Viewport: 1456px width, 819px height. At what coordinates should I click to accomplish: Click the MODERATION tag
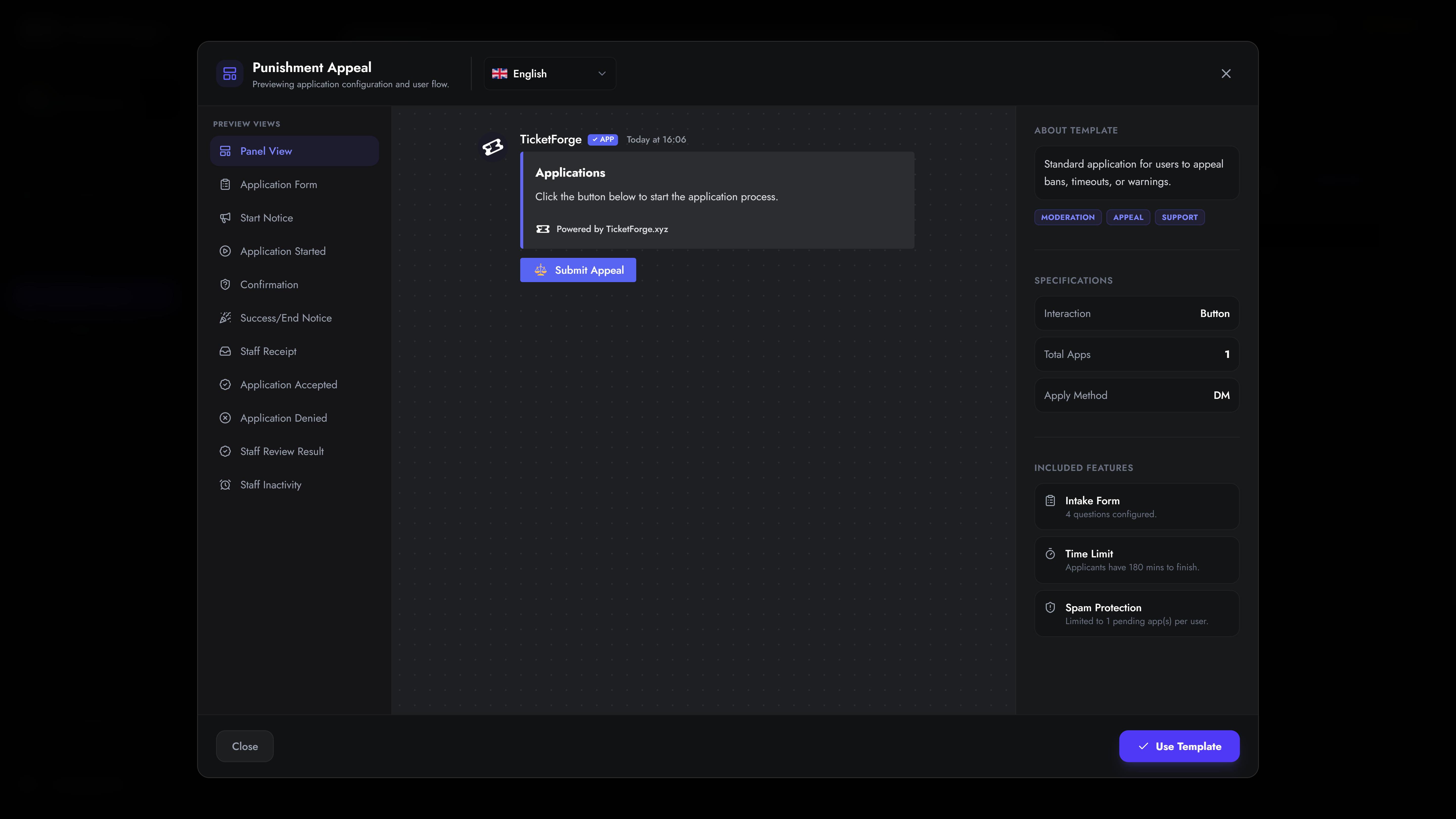click(x=1068, y=217)
